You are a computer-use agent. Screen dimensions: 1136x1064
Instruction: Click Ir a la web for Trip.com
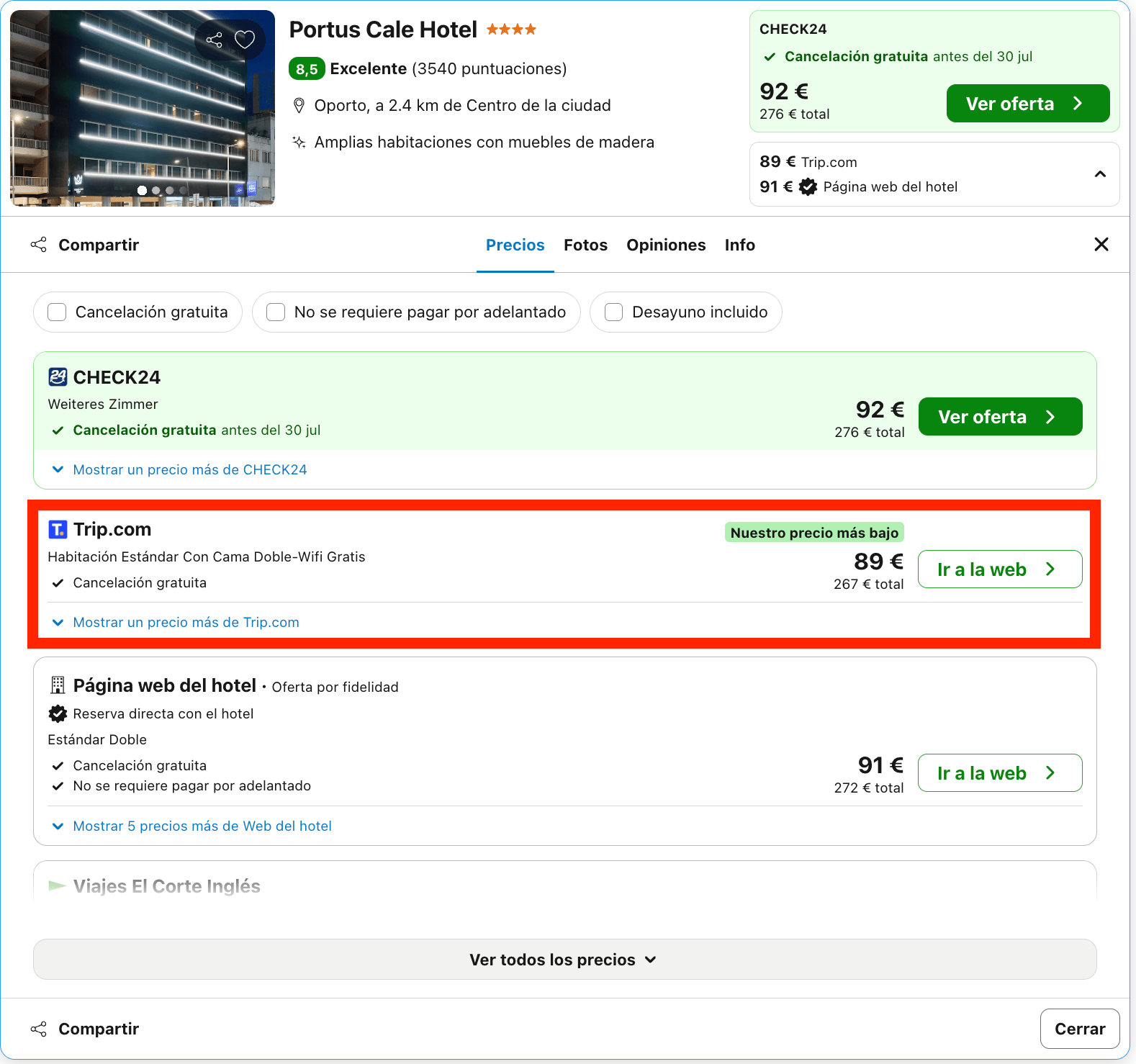(x=1000, y=569)
